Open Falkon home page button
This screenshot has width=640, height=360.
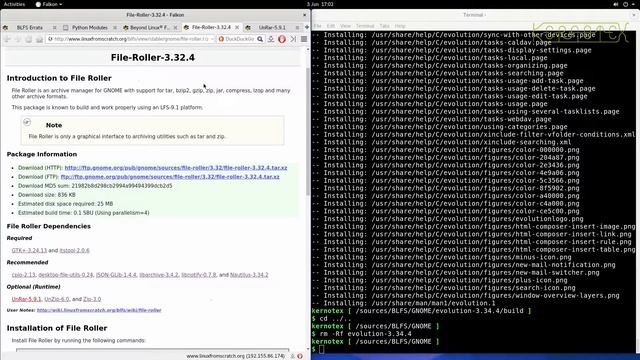39,39
